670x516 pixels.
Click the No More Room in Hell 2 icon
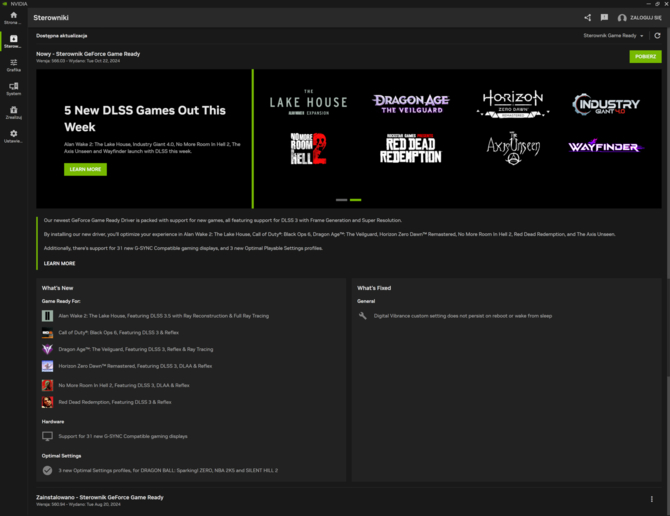tap(47, 385)
